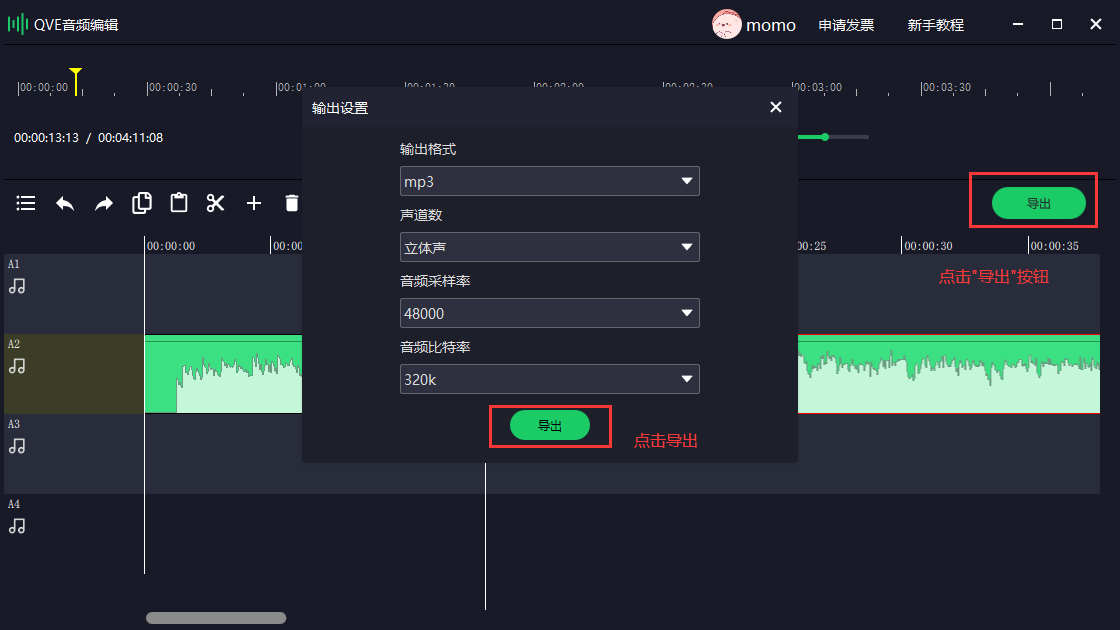Viewport: 1120px width, 630px height.
Task: Open the 320k bitrate dropdown
Action: pyautogui.click(x=549, y=379)
